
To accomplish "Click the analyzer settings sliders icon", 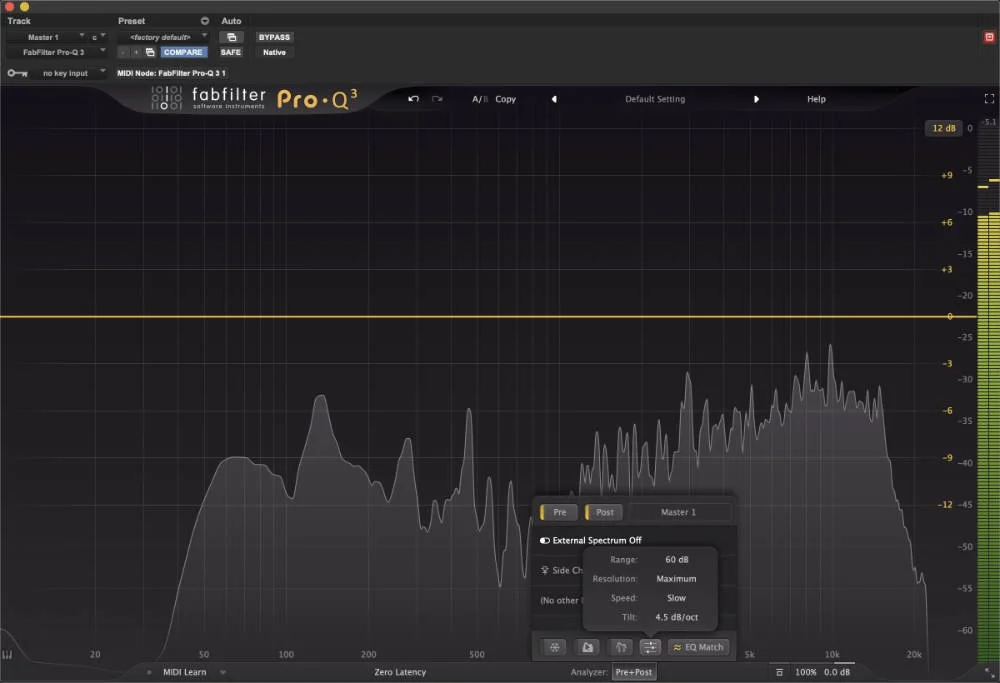I will (650, 647).
